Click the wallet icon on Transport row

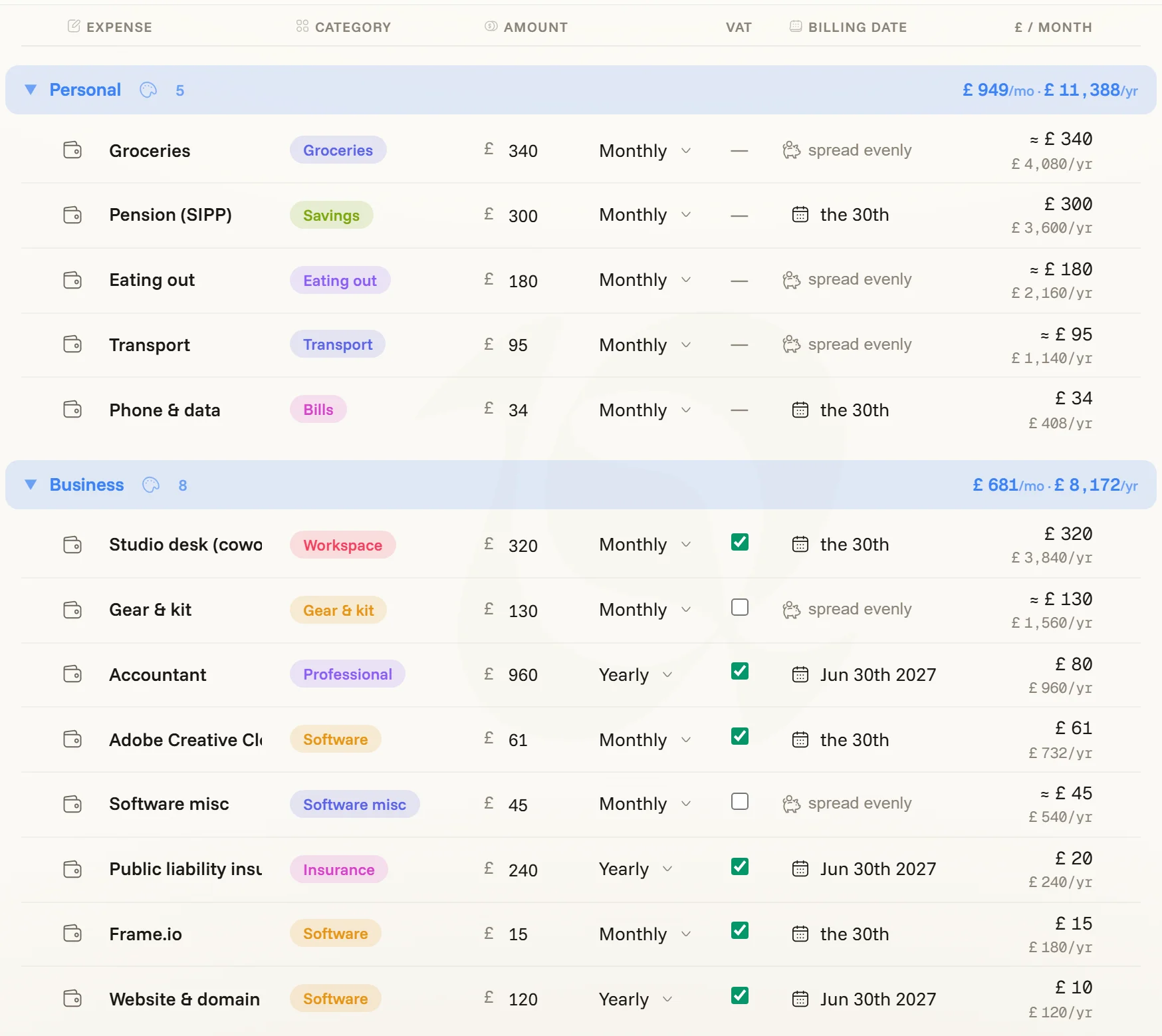pos(72,344)
